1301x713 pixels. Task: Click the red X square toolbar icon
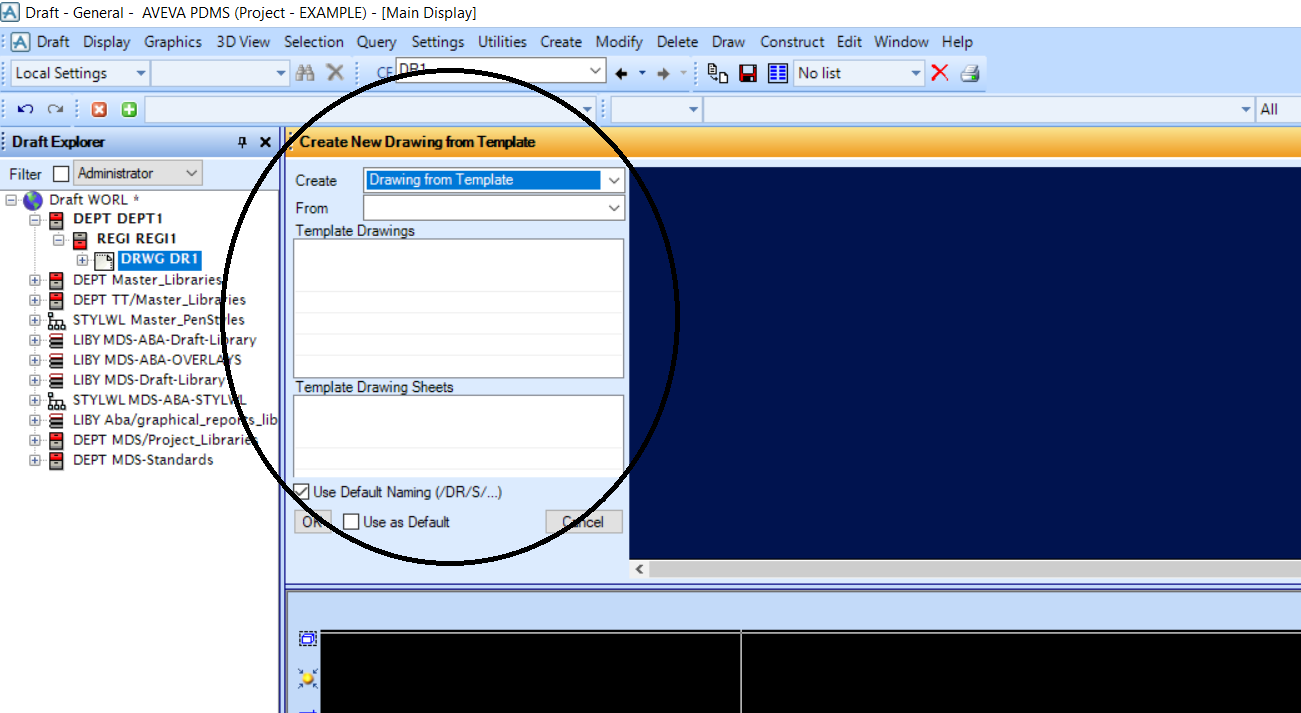pyautogui.click(x=99, y=110)
